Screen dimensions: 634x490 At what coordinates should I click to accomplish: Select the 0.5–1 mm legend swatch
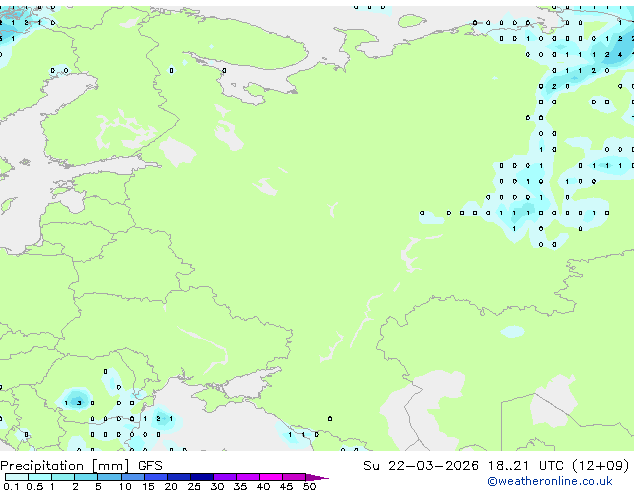[40, 477]
